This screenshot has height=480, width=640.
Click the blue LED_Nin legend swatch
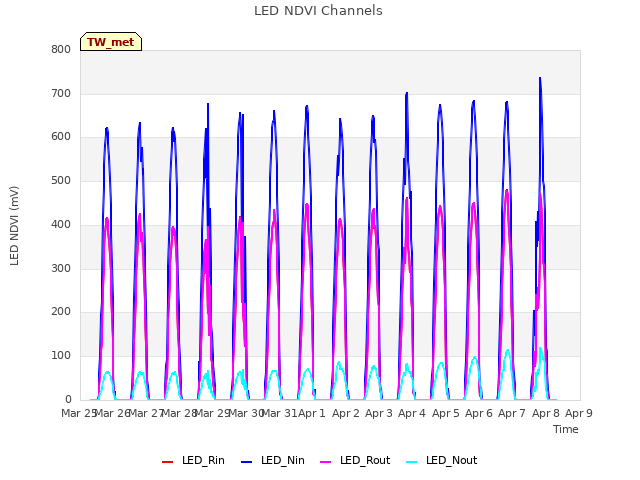(x=247, y=462)
